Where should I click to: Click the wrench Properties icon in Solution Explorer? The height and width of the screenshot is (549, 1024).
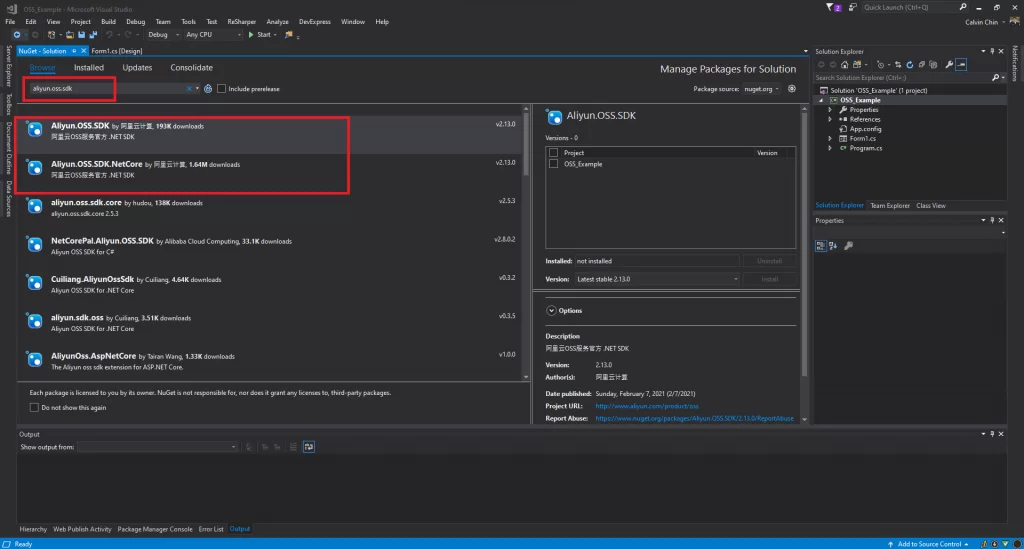coord(949,65)
